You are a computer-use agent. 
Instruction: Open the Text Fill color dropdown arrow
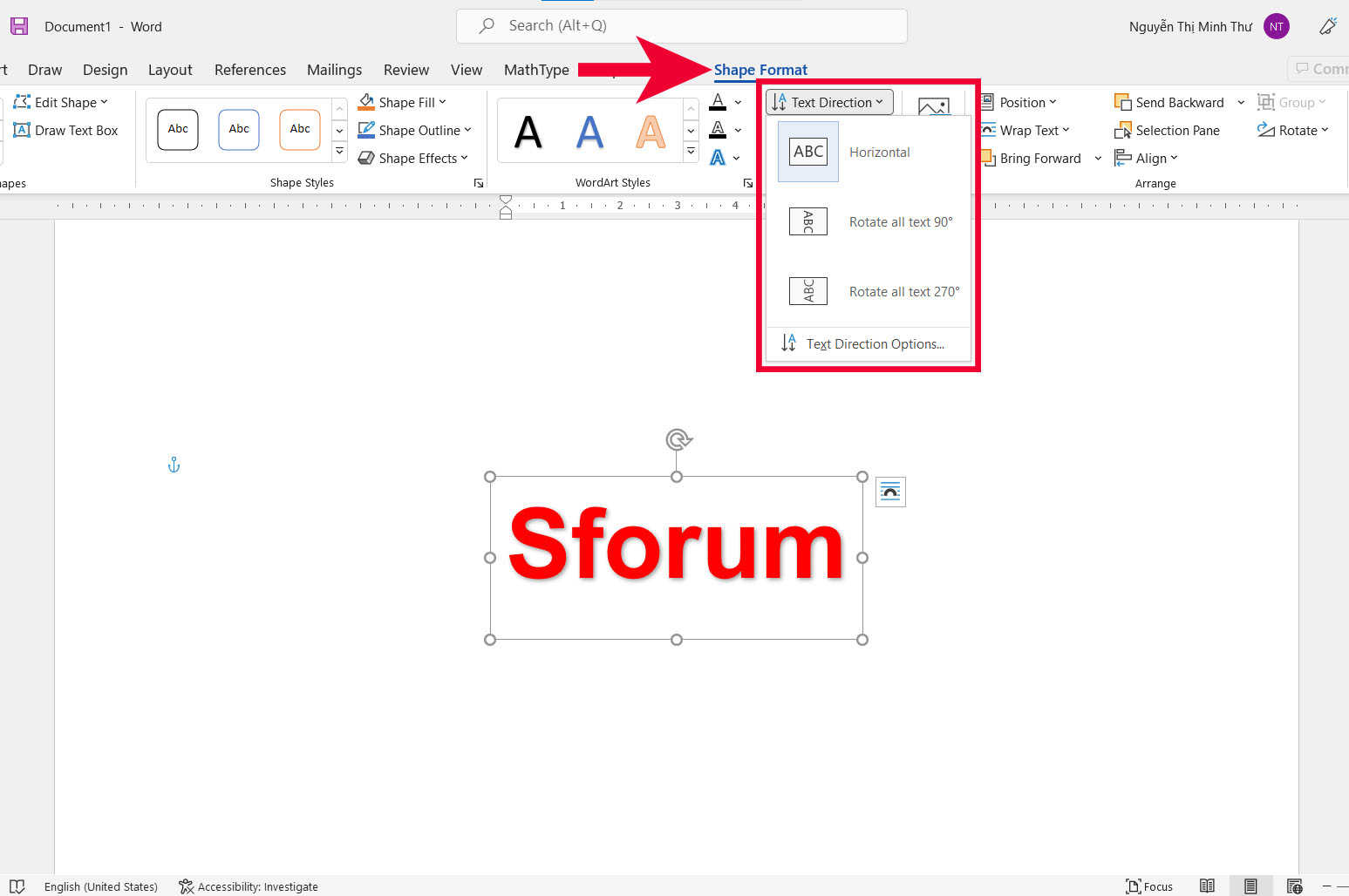pyautogui.click(x=738, y=103)
